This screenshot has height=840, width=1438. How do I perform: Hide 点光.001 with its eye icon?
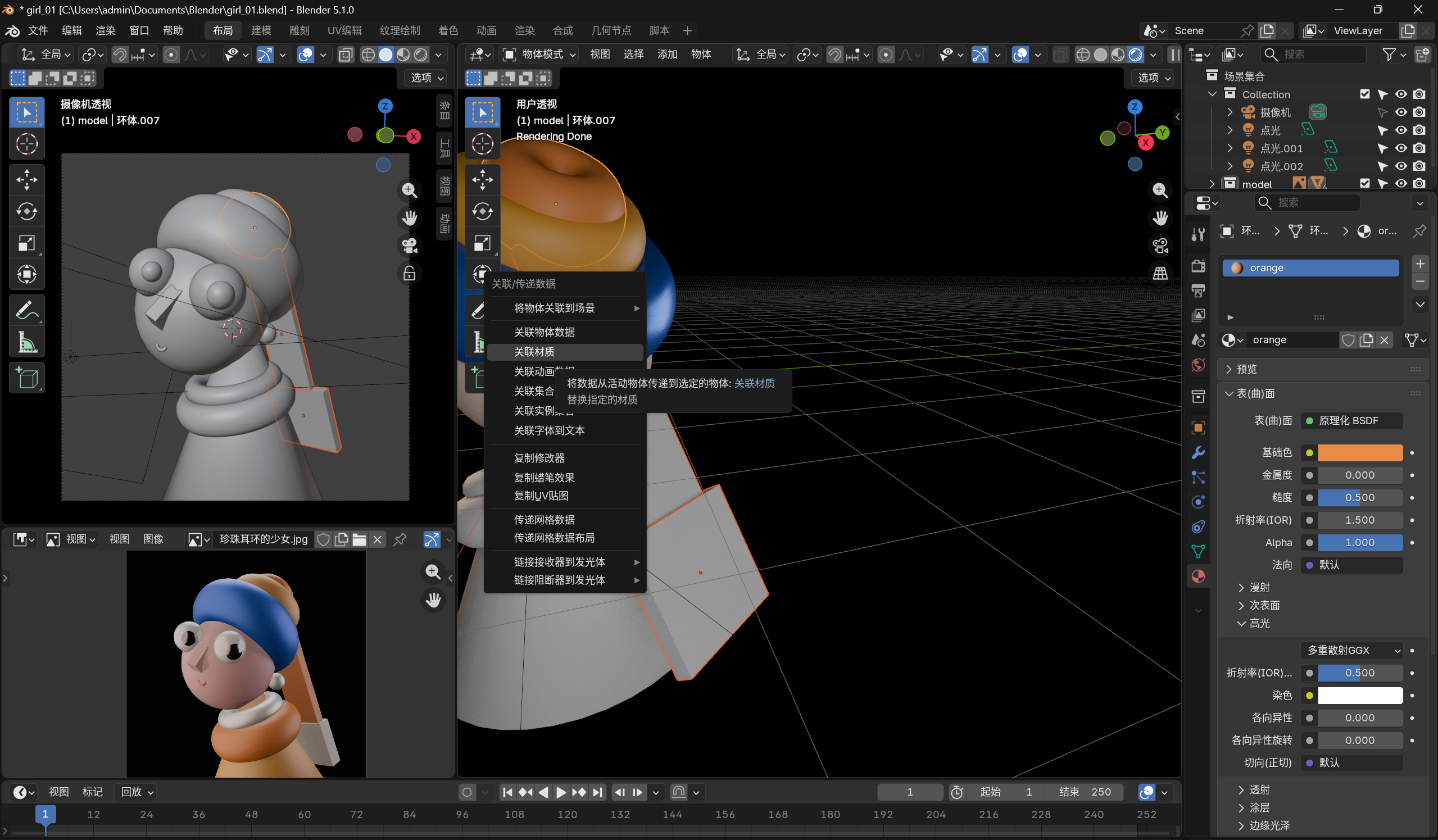[1401, 148]
